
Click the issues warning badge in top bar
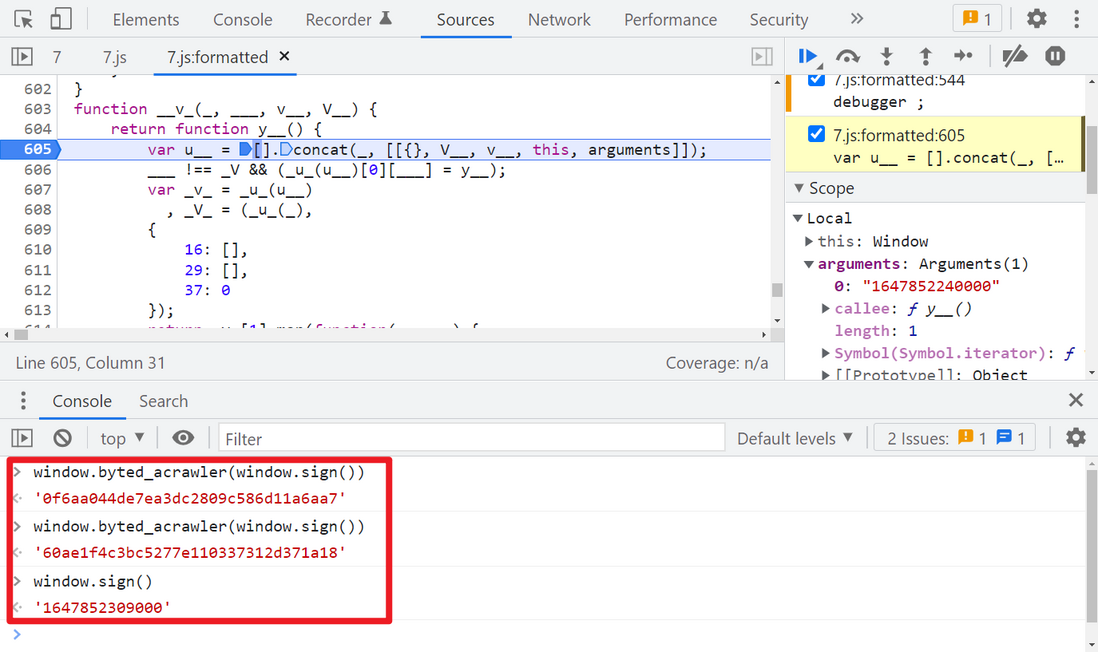coord(977,19)
